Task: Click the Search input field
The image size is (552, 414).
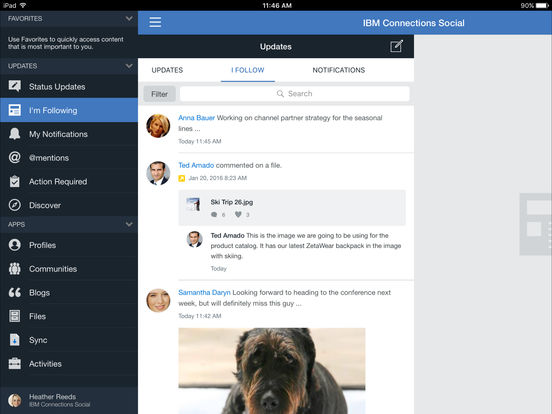Action: coord(295,94)
